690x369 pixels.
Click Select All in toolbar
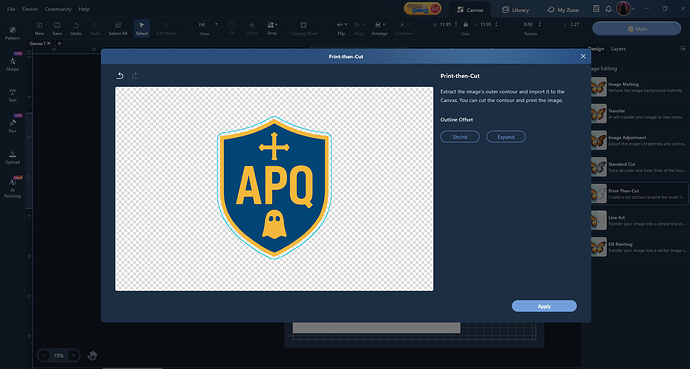pos(118,29)
